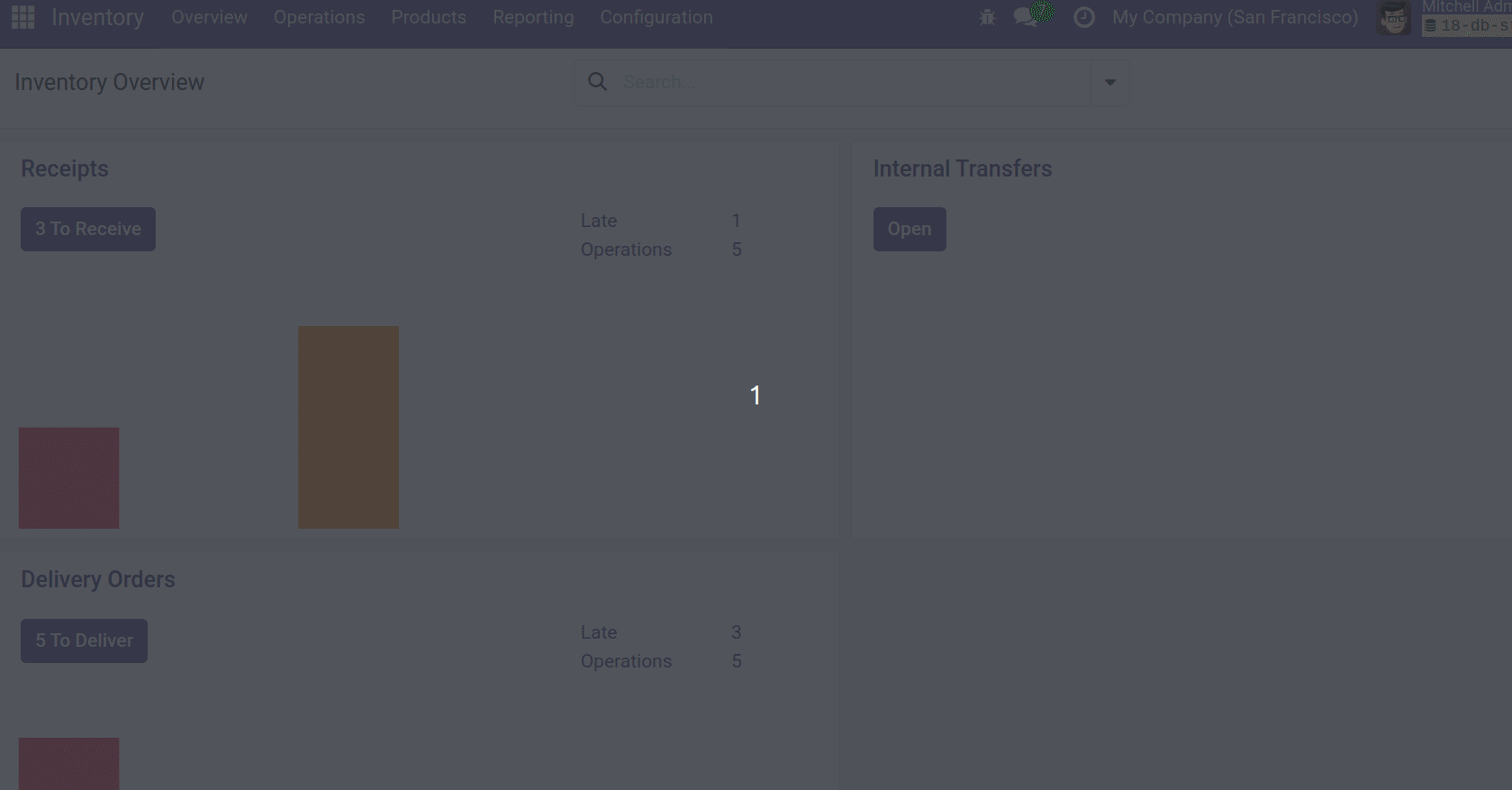Open the apps grid menu icon

pyautogui.click(x=23, y=17)
